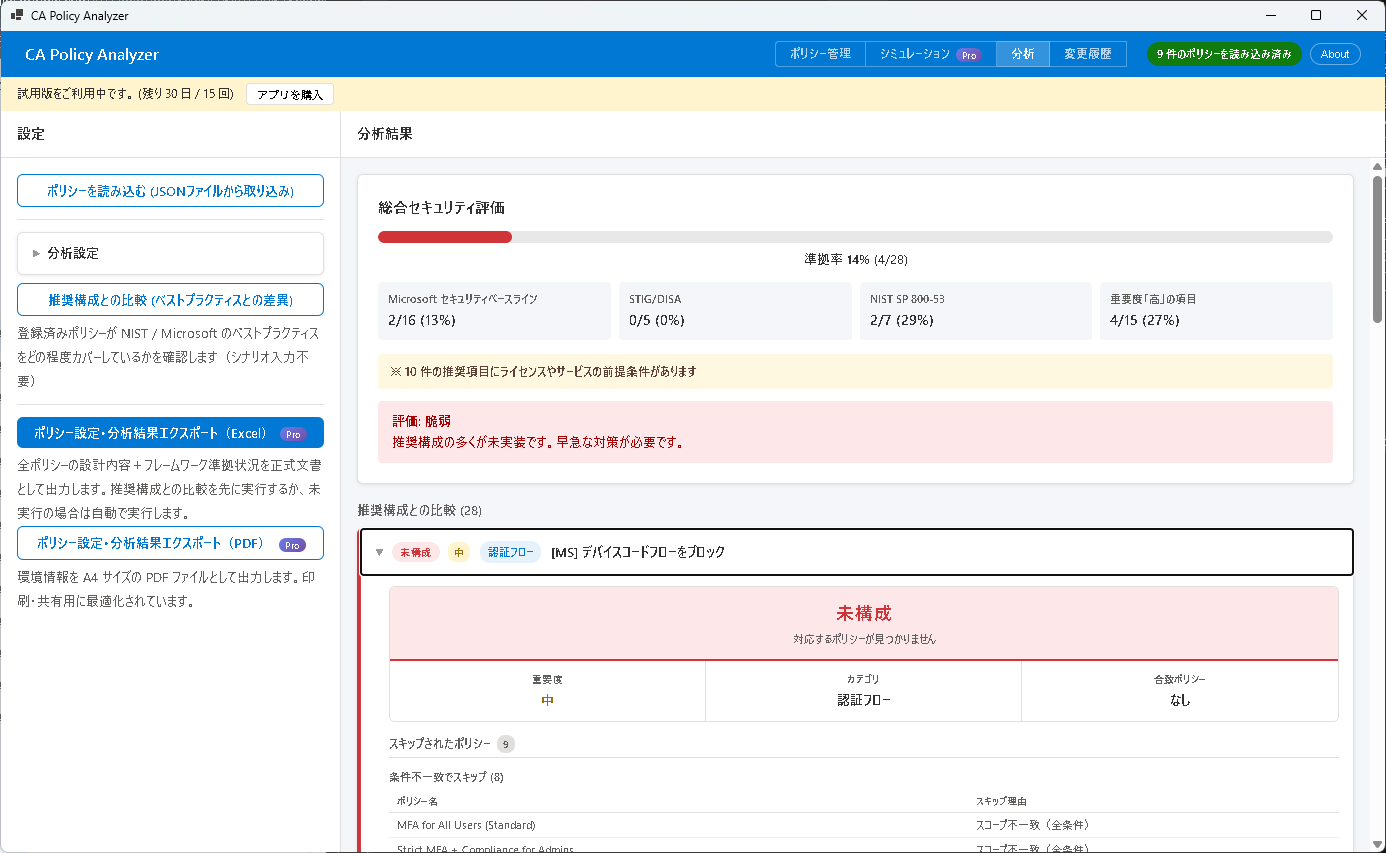Click the red 未構成 status badge
The height and width of the screenshot is (853, 1386).
point(415,552)
